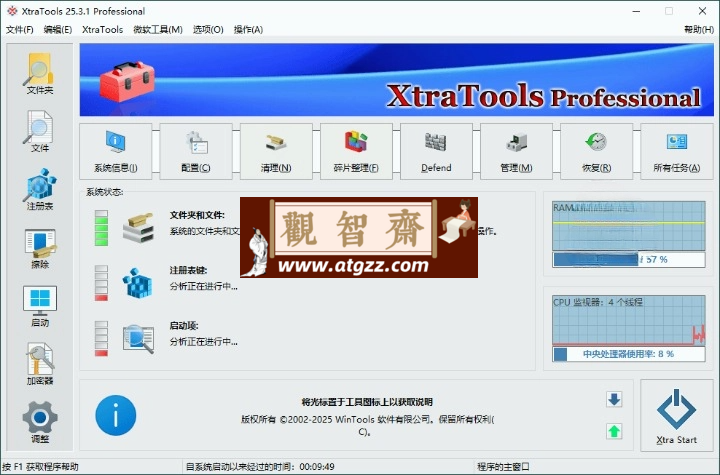The image size is (720, 475).
Task: Open the 选项(O) menu
Action: pyautogui.click(x=208, y=29)
